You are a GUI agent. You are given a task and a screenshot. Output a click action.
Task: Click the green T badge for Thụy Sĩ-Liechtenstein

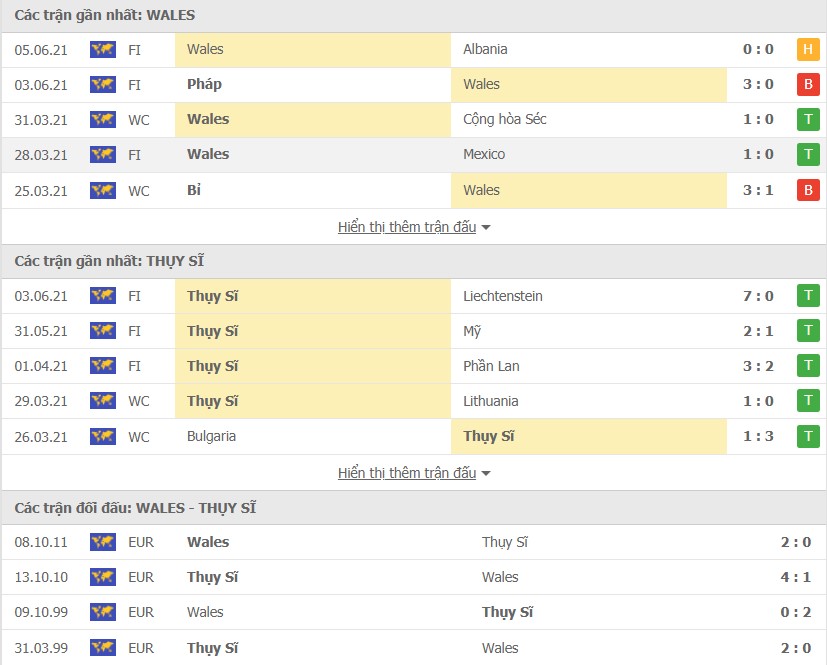click(x=808, y=296)
